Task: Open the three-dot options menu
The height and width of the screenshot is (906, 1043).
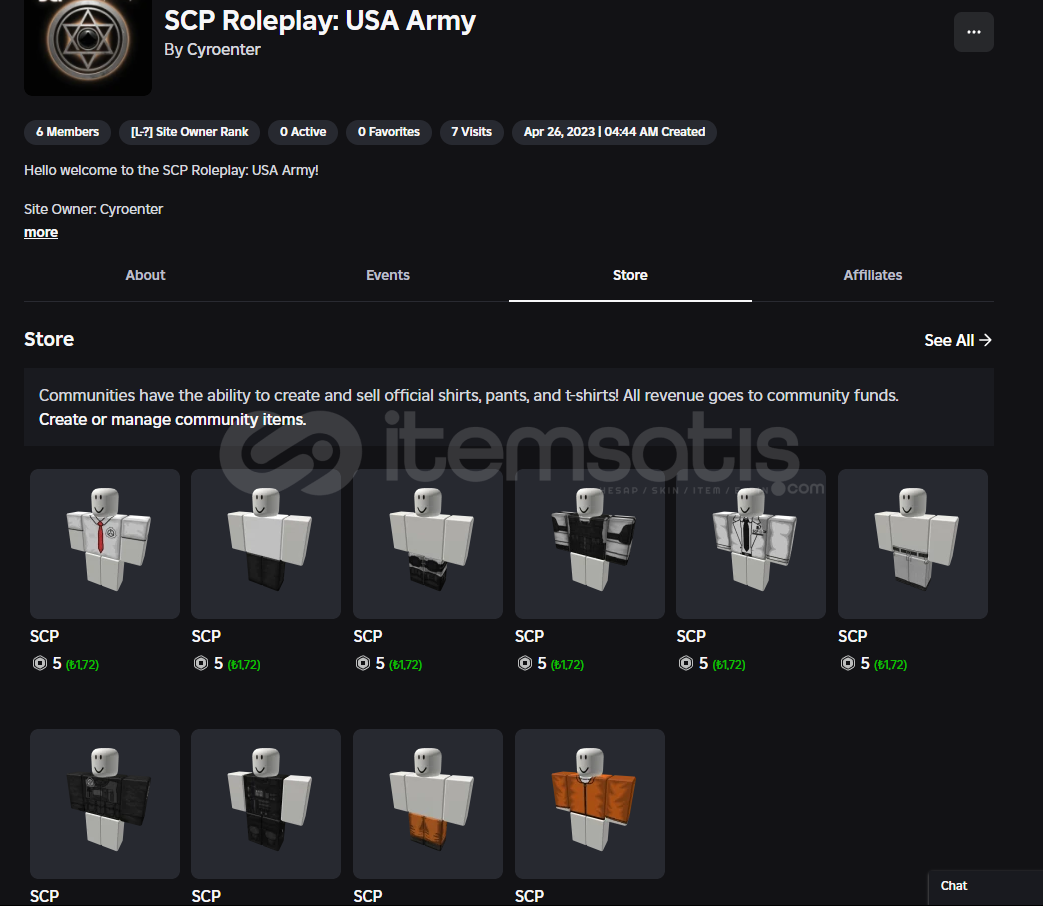Action: (973, 32)
